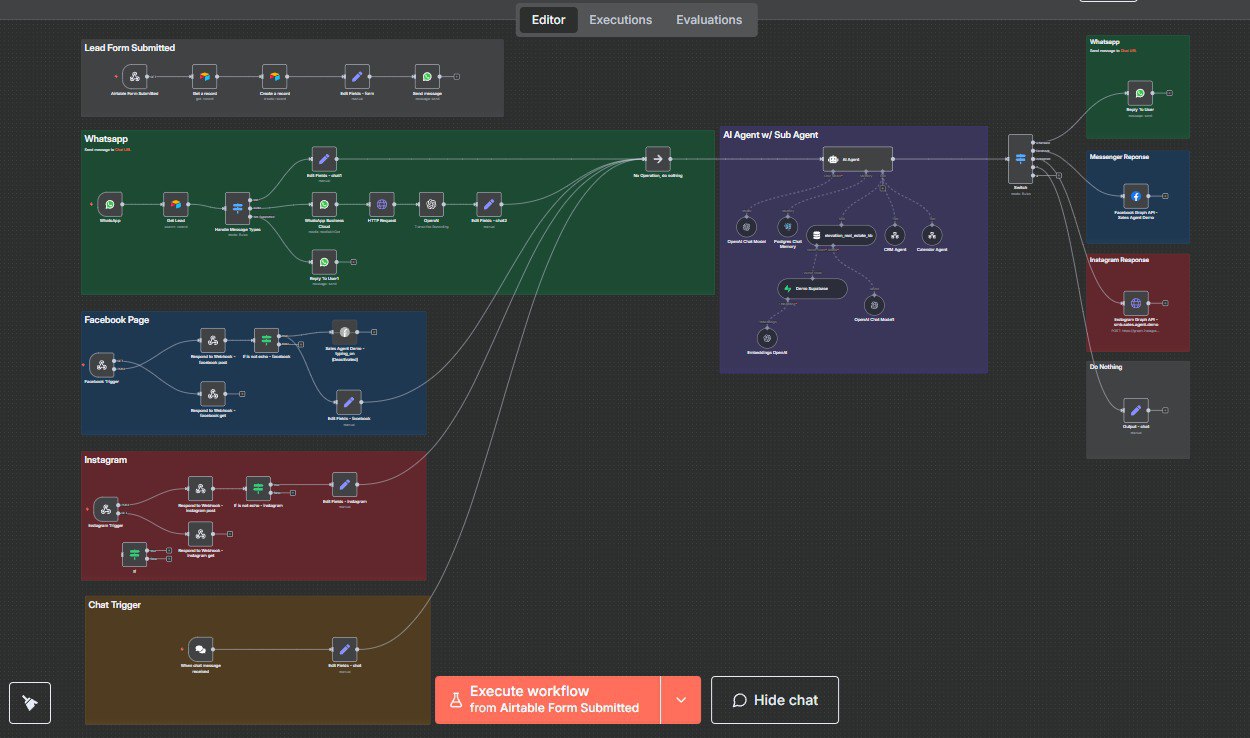
Task: Open the HTTP Request node
Action: pos(381,205)
